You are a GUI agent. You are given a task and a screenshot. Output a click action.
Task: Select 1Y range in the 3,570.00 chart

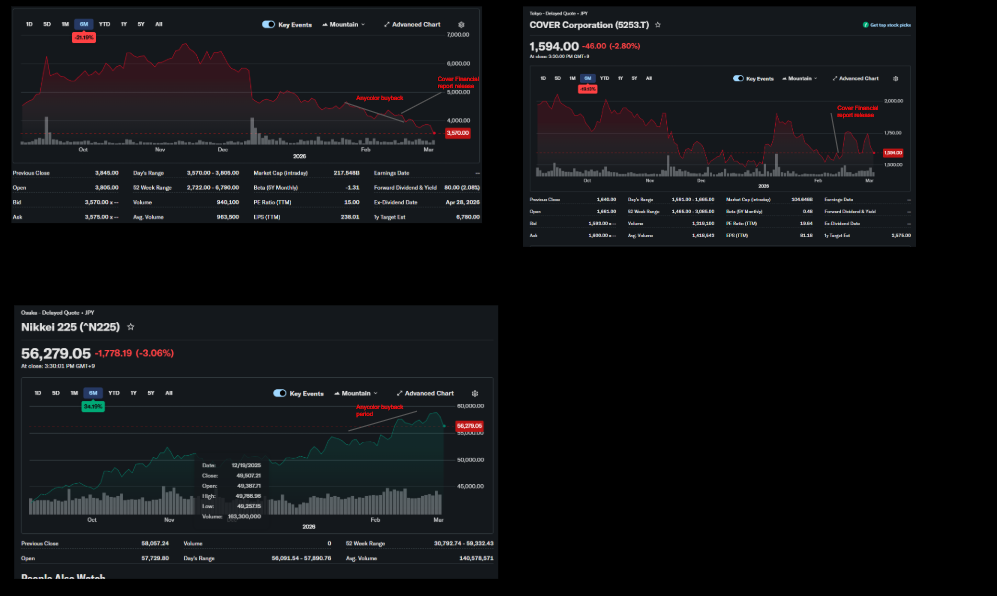[x=124, y=24]
